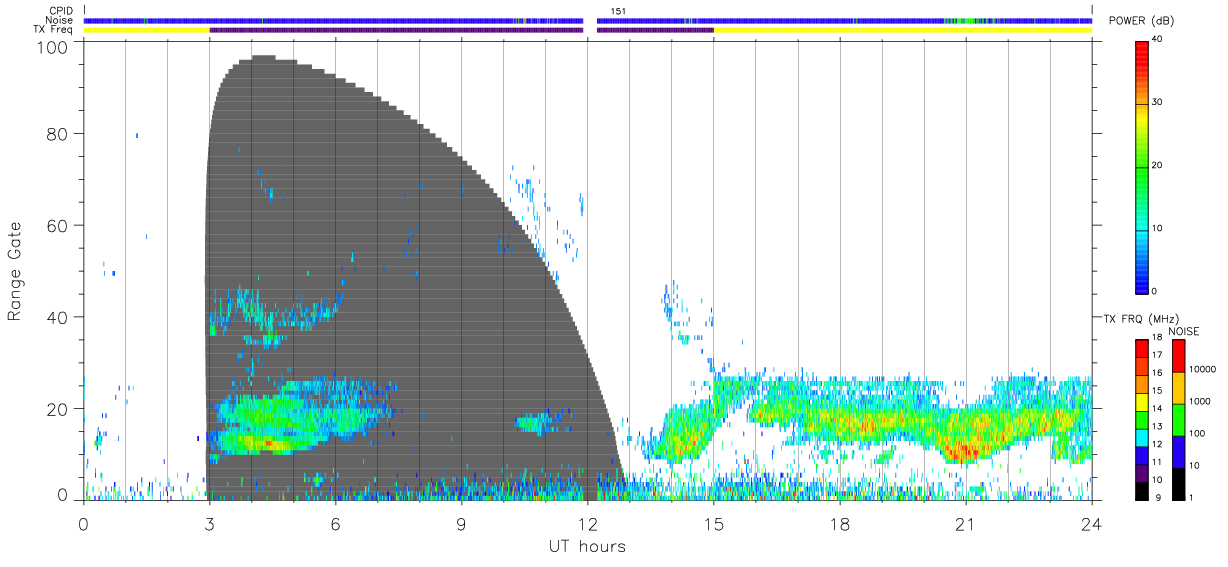Screen dimensions: 1228x567
Task: Click the "100" tick on the Range Gate axis
Action: click(54, 47)
